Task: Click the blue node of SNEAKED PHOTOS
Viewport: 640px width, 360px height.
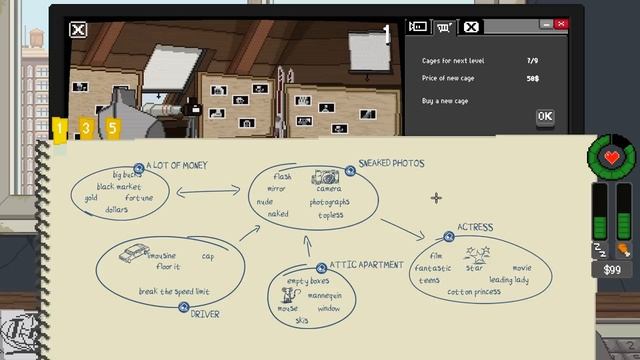Action: (x=350, y=171)
